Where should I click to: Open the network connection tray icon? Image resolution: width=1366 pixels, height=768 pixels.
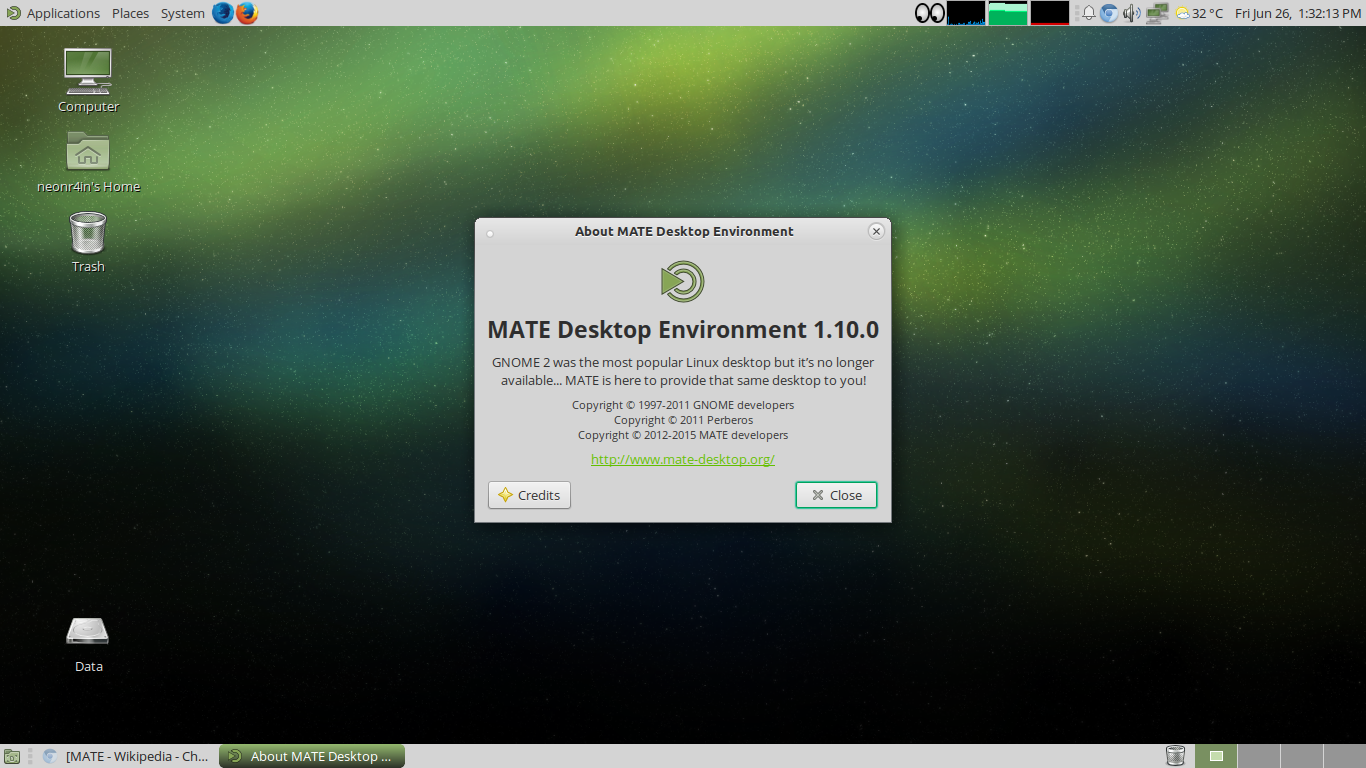coord(1157,13)
